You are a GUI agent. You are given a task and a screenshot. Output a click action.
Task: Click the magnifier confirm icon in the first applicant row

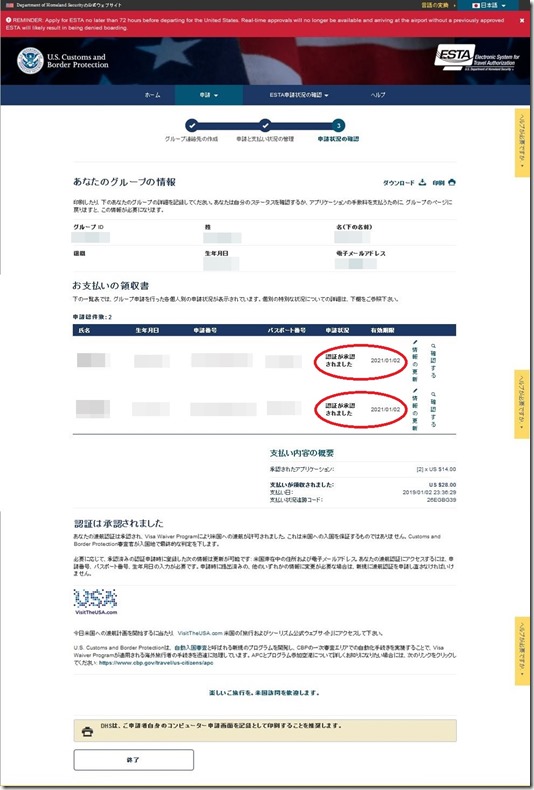click(x=433, y=346)
